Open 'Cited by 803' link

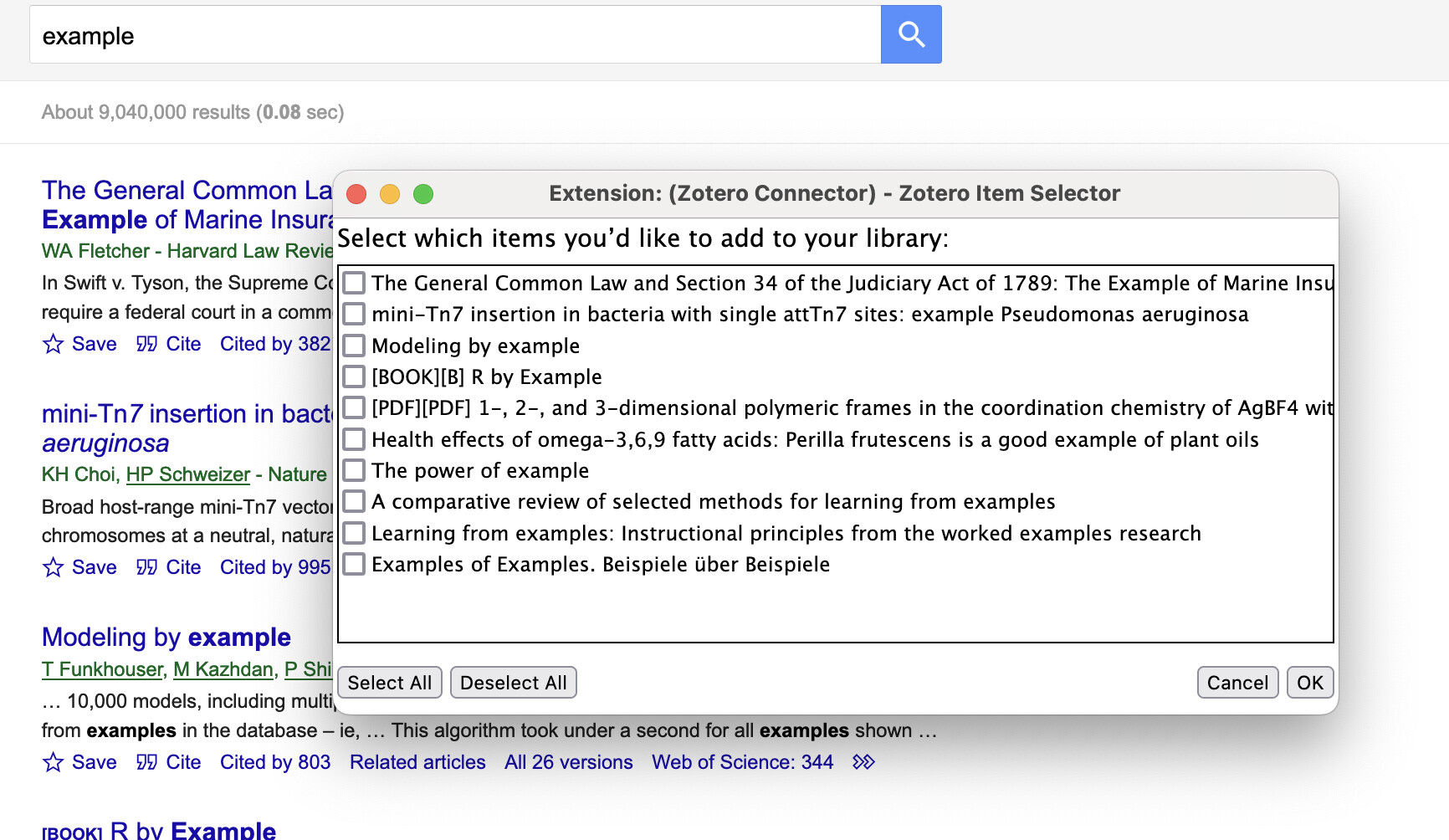[x=275, y=762]
